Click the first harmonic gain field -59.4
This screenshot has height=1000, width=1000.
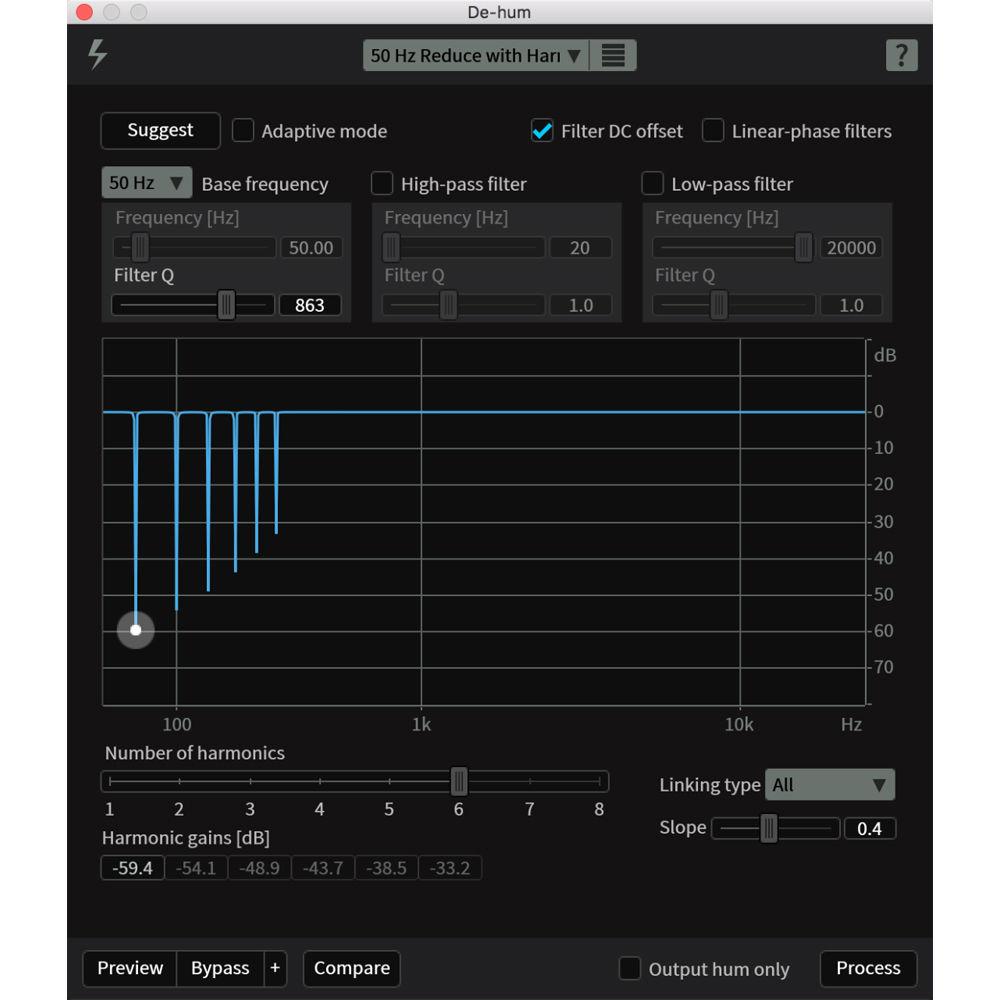coord(133,868)
